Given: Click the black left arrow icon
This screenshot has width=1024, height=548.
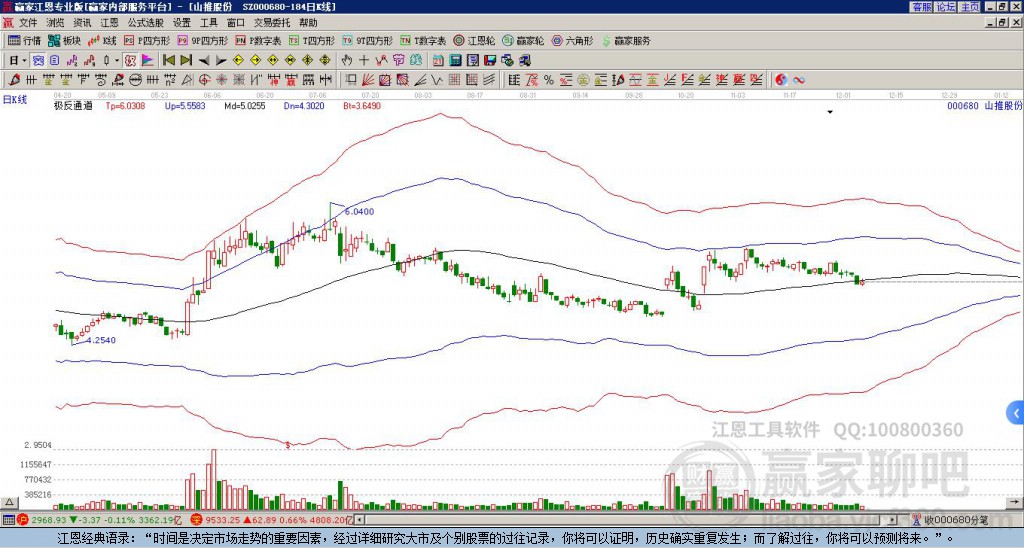Looking at the screenshot, I should (204, 61).
